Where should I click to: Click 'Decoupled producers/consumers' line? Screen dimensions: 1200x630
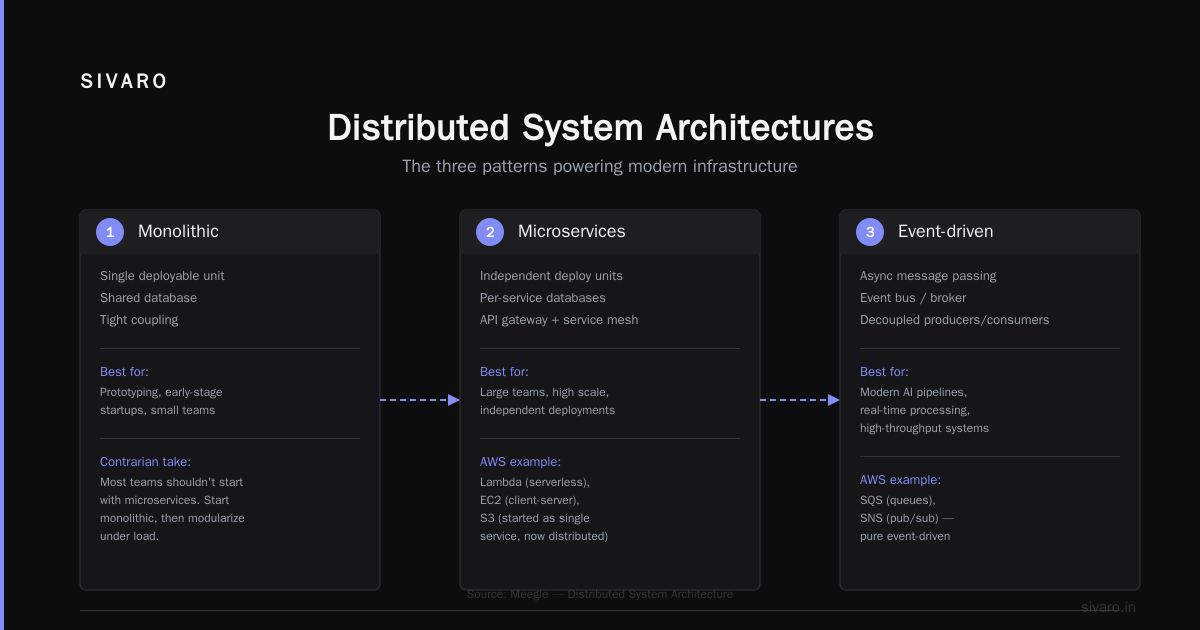click(954, 320)
